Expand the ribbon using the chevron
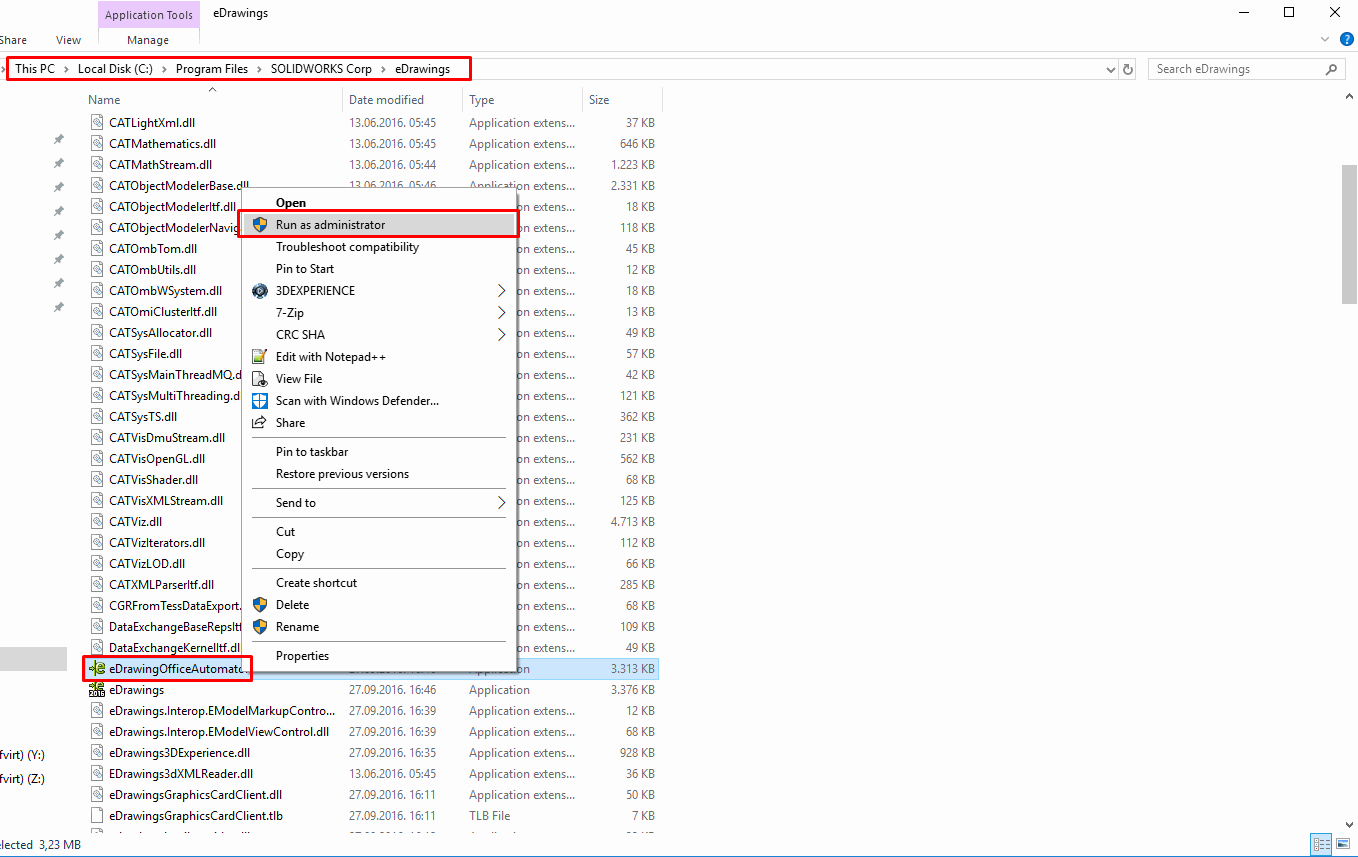Screen dimensions: 1358x857 coord(1326,40)
